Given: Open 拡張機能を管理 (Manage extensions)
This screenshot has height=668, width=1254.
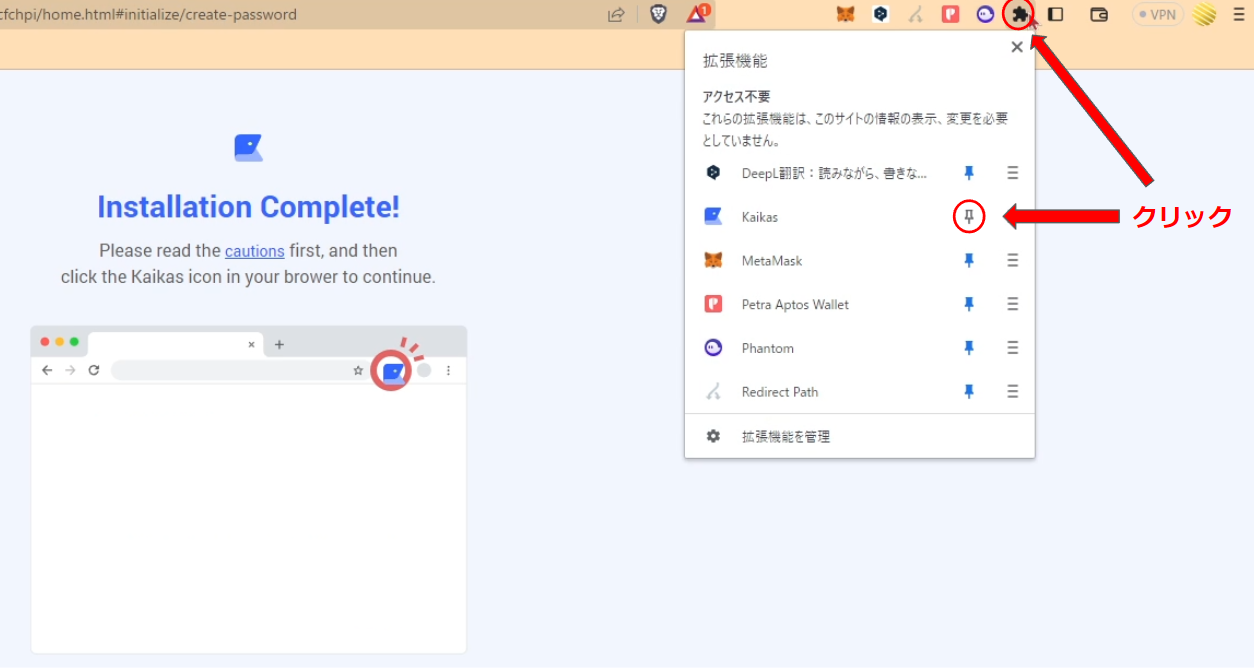Looking at the screenshot, I should tap(785, 437).
